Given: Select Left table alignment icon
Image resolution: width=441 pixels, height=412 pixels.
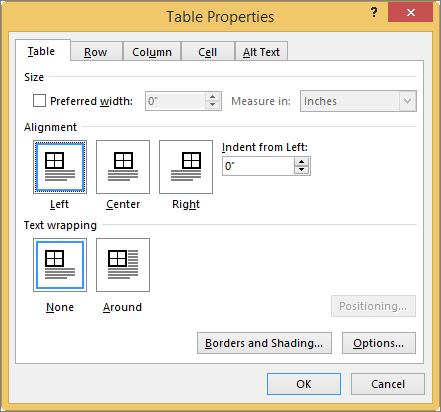Looking at the screenshot, I should 60,167.
